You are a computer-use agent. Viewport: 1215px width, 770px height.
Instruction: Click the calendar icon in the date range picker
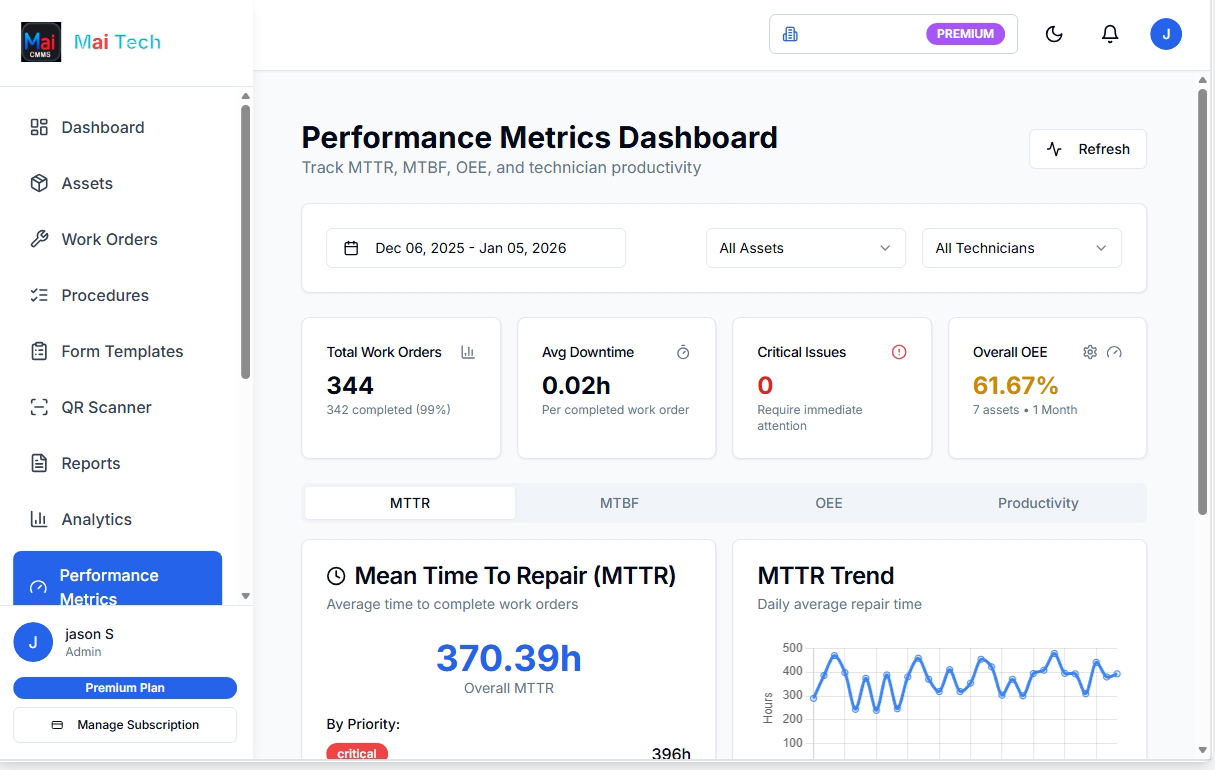point(351,247)
